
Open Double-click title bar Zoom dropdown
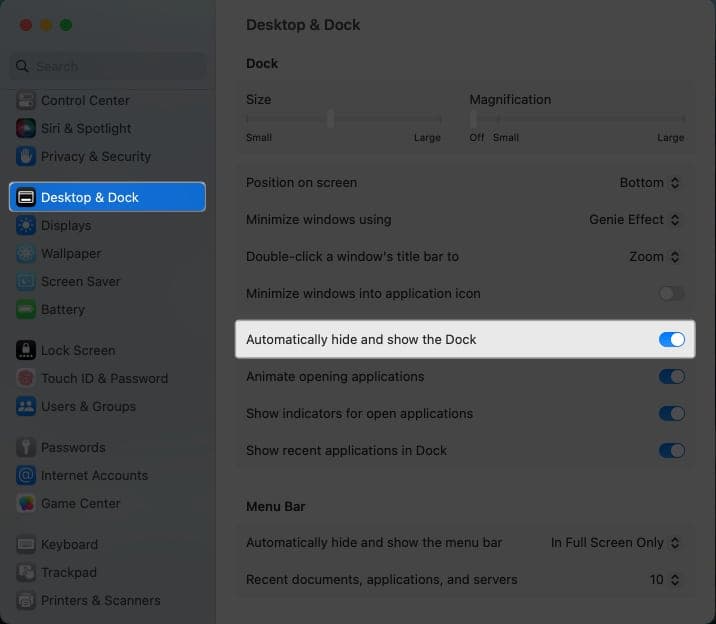click(655, 257)
